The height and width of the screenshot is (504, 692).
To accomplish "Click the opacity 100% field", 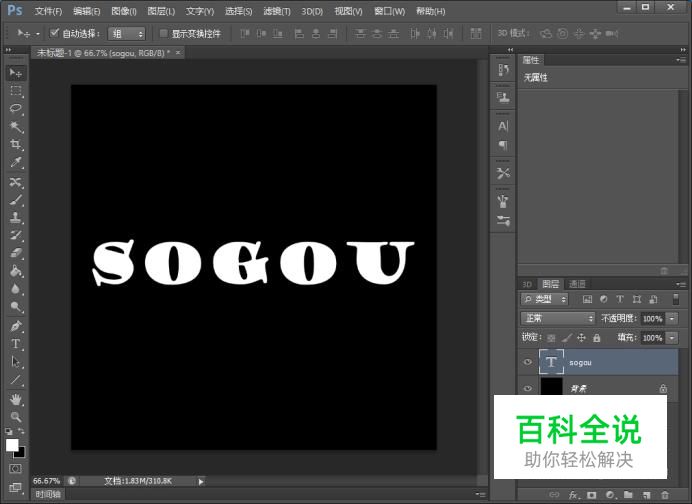I will (x=652, y=318).
